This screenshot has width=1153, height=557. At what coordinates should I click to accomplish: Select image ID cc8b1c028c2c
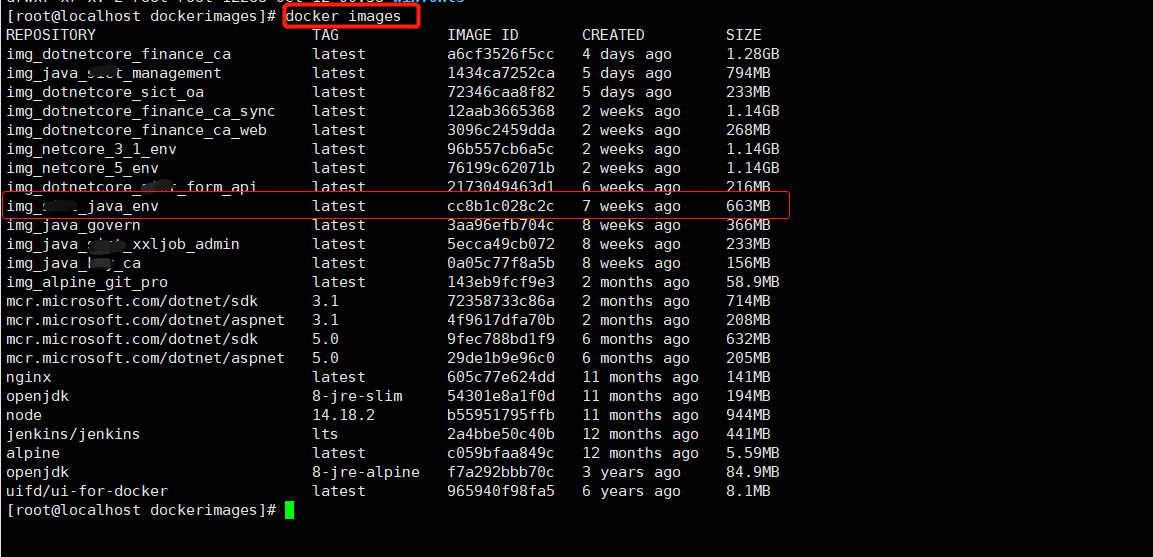[501, 207]
